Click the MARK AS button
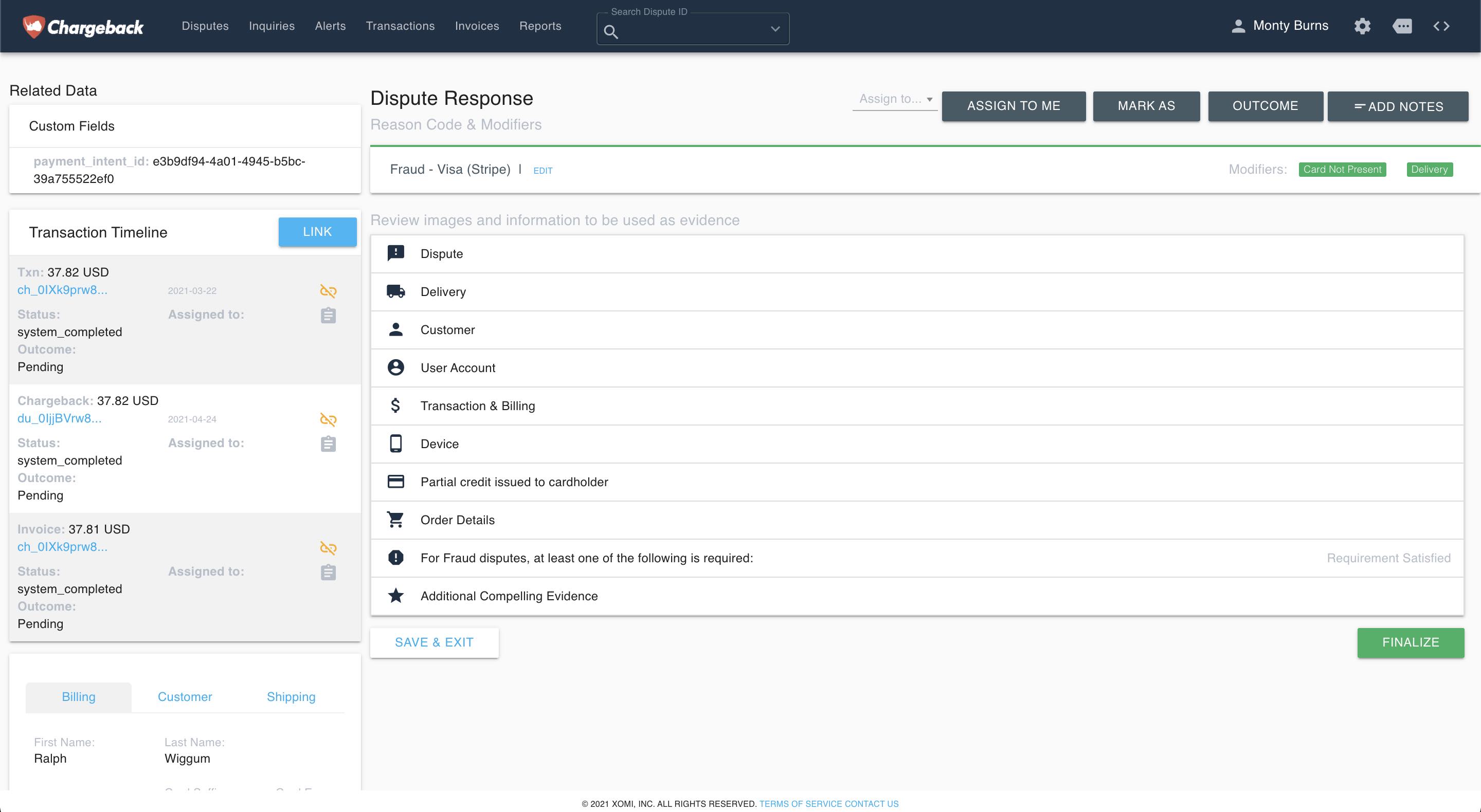 tap(1146, 106)
